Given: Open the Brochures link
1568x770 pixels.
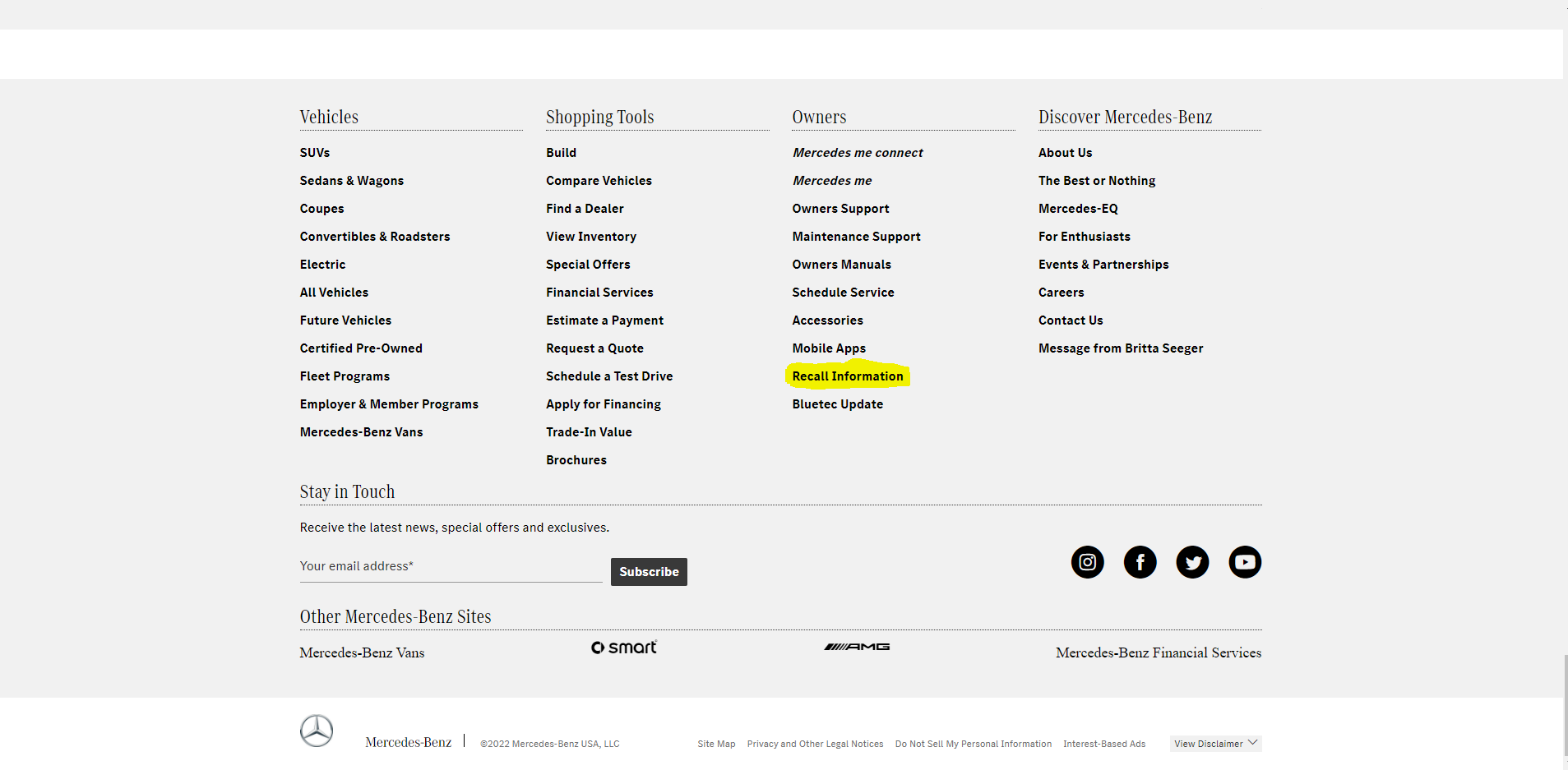Looking at the screenshot, I should pyautogui.click(x=576, y=460).
